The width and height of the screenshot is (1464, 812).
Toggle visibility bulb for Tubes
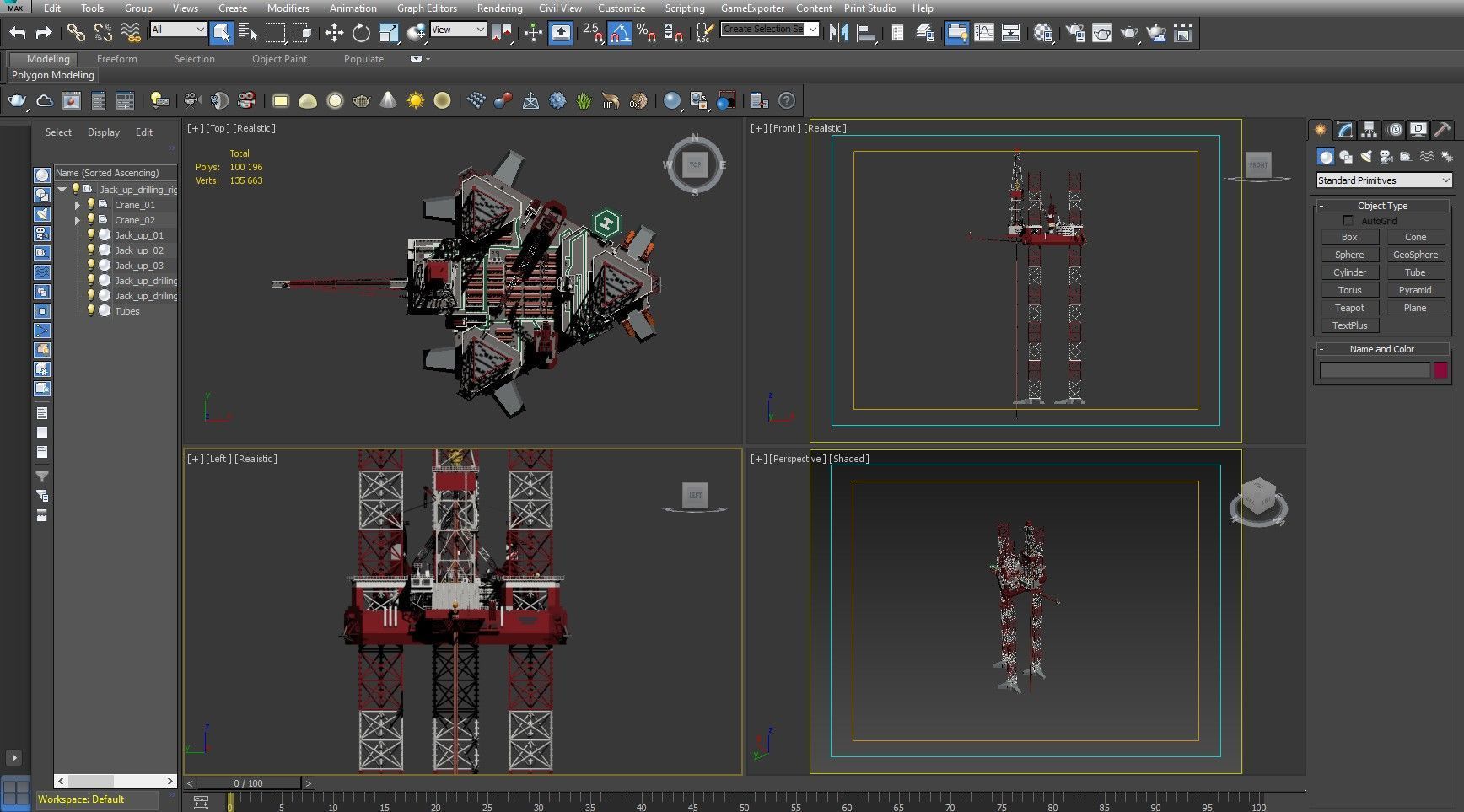pyautogui.click(x=91, y=311)
